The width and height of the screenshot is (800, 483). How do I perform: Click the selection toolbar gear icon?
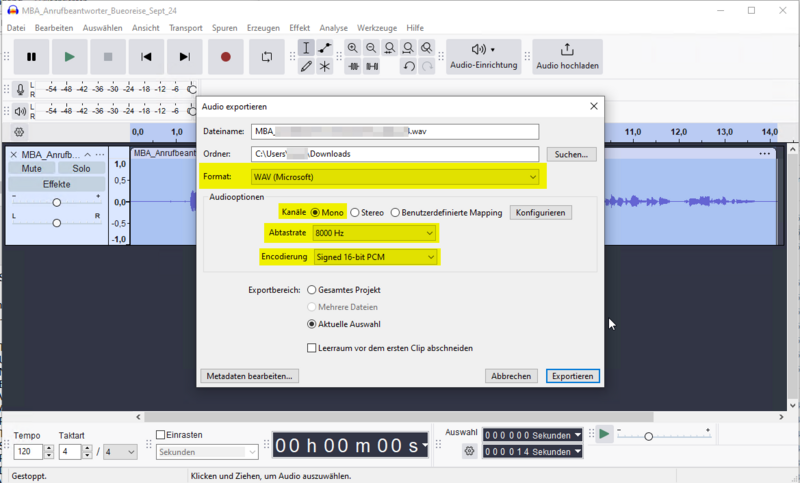[x=469, y=451]
